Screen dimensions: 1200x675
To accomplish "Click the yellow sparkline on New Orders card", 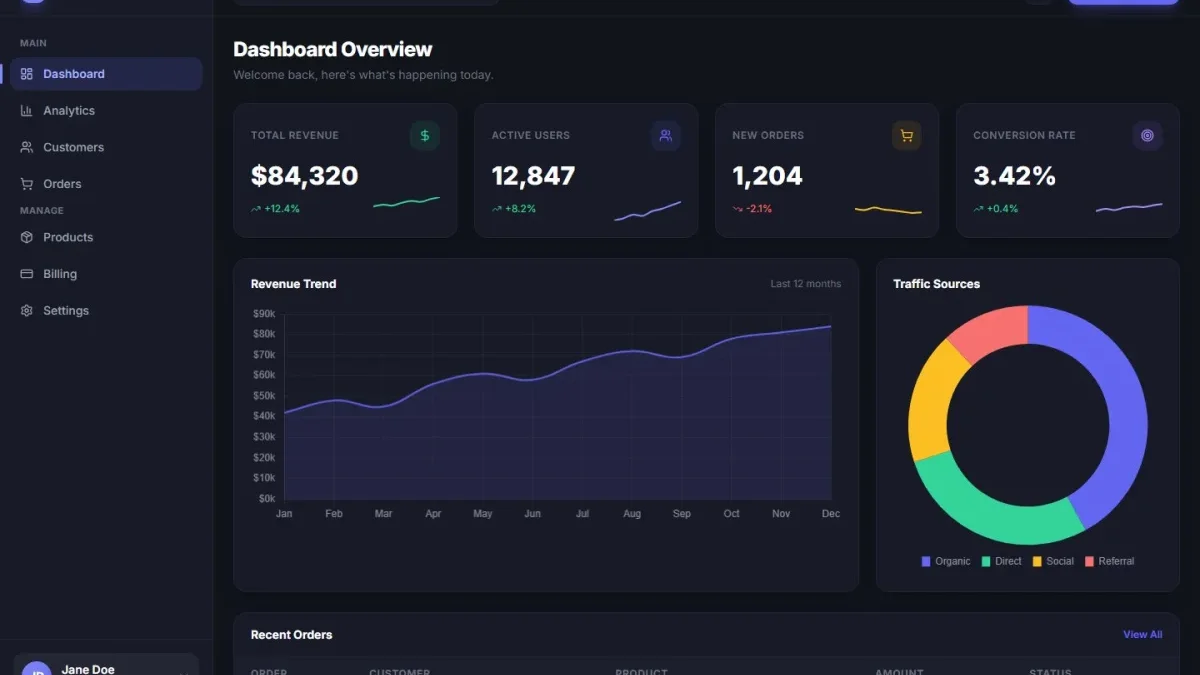I will 888,210.
